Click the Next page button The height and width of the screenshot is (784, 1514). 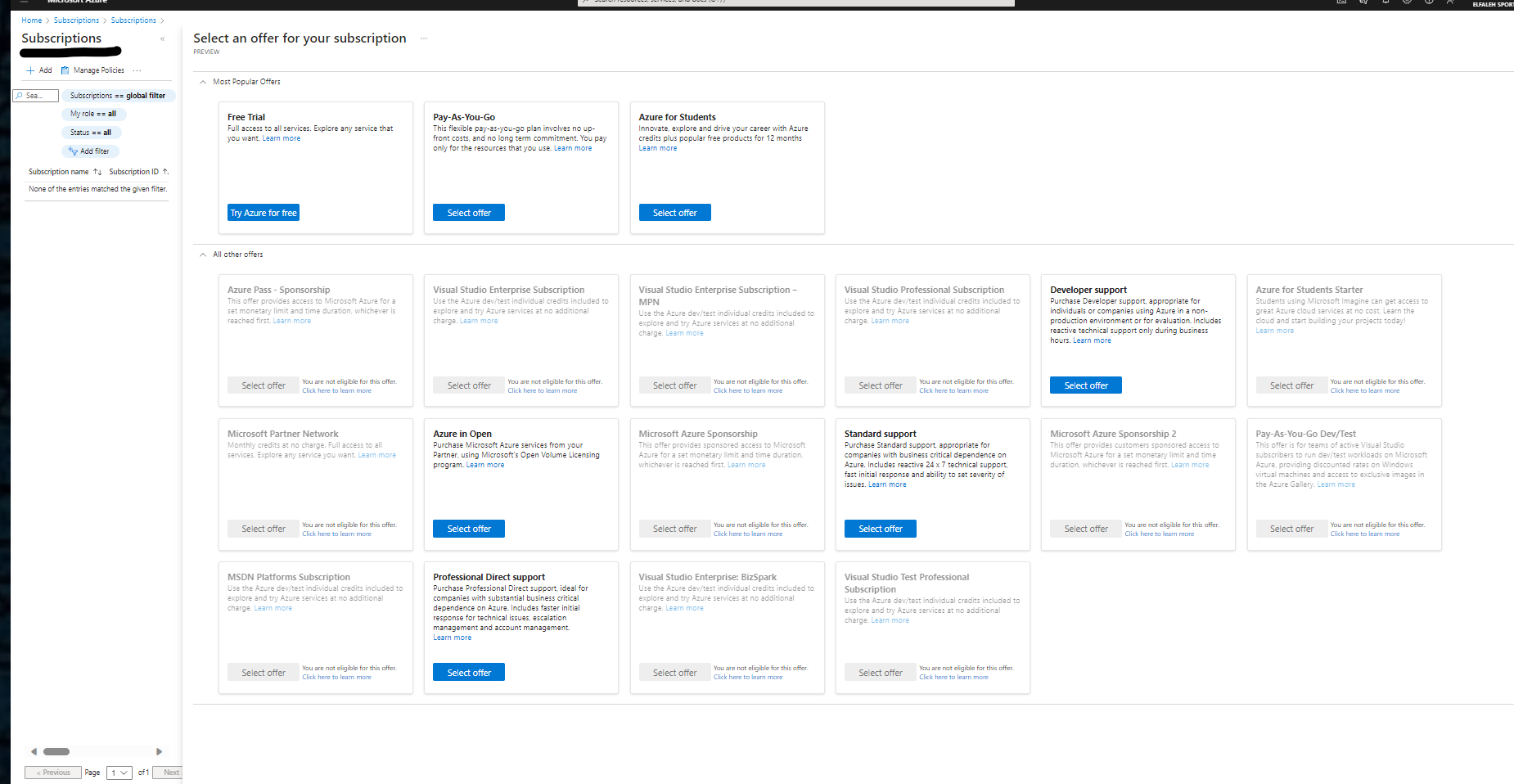pos(168,773)
